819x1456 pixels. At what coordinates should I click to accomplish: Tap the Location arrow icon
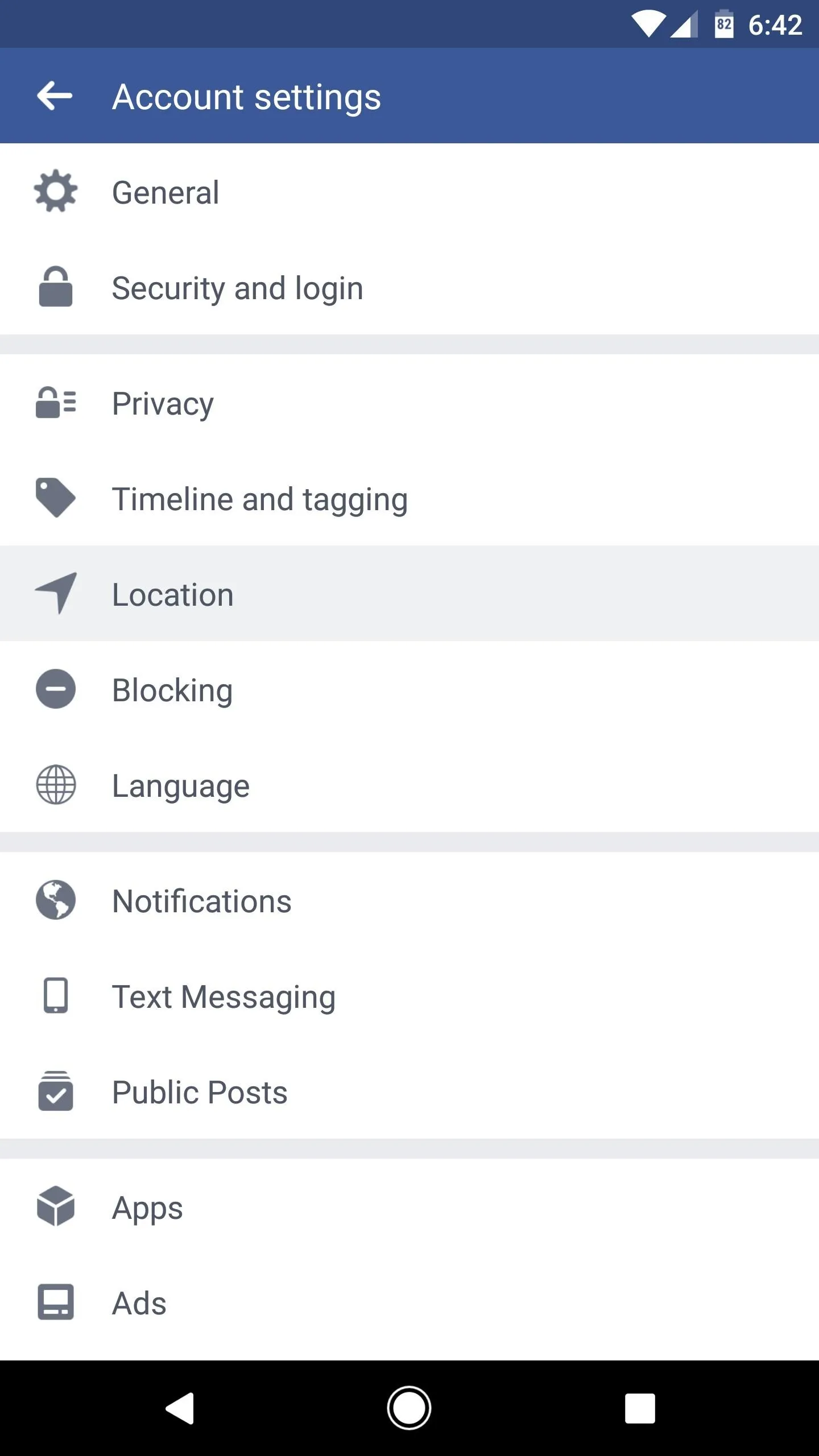point(56,593)
